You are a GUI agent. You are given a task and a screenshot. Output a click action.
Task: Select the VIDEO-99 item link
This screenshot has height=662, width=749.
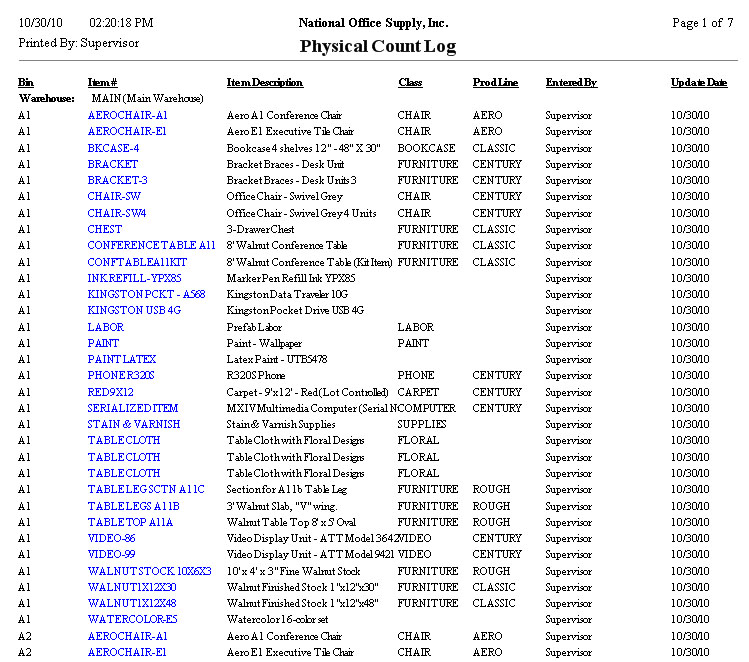pyautogui.click(x=111, y=554)
